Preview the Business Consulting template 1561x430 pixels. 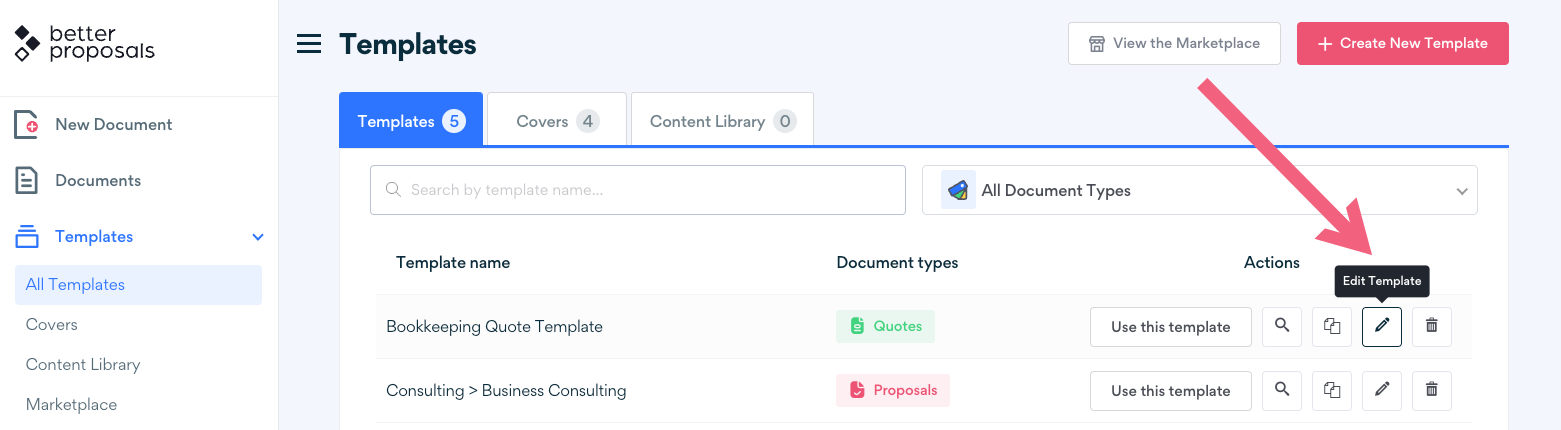tap(1281, 391)
